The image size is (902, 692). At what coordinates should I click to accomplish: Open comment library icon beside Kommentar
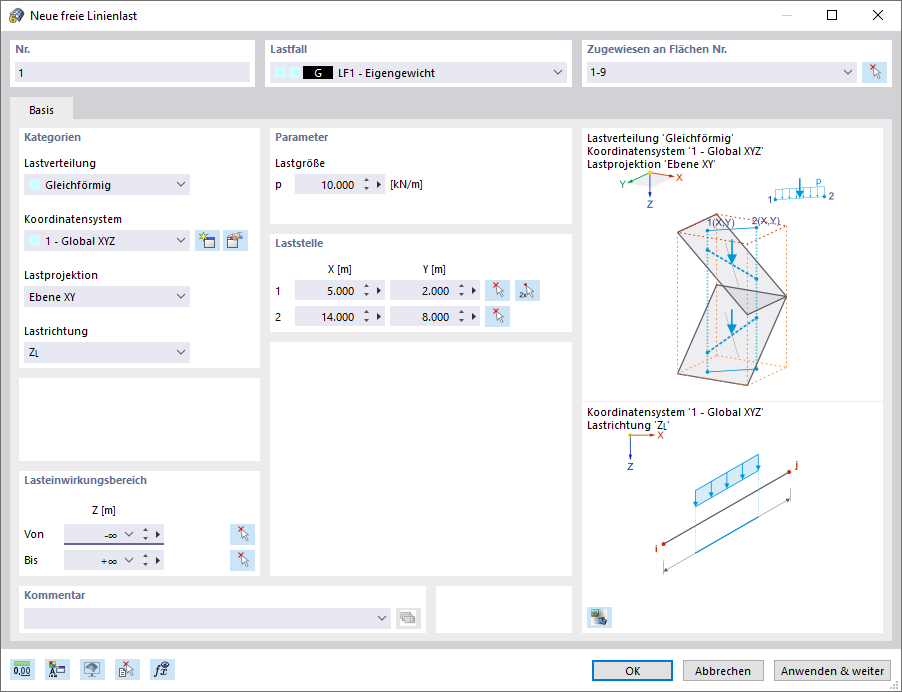coord(408,618)
